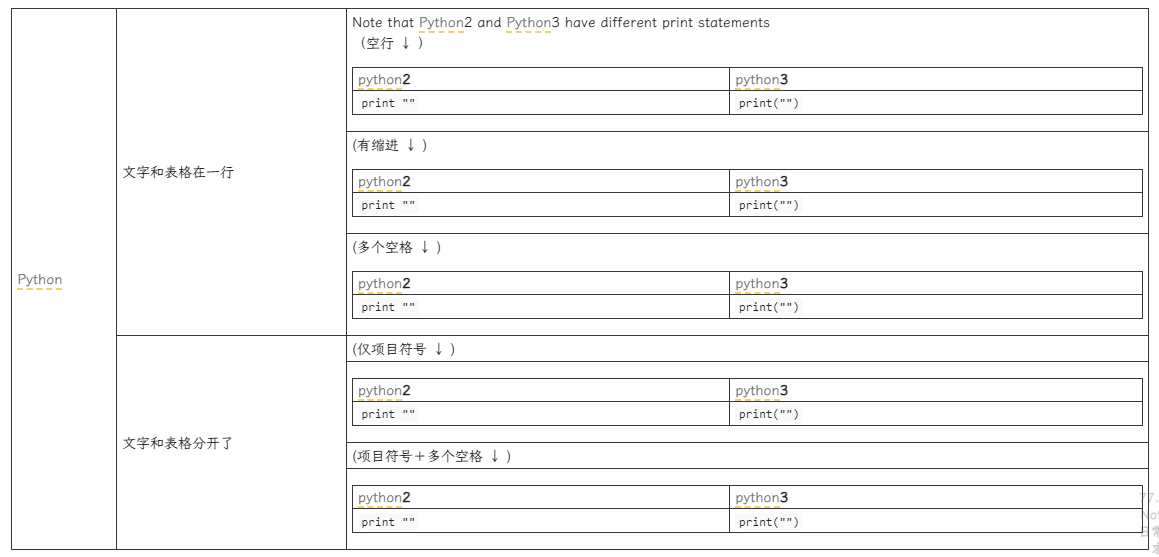Click the word Python3 in the note sentence
This screenshot has width=1159, height=557.
(533, 22)
